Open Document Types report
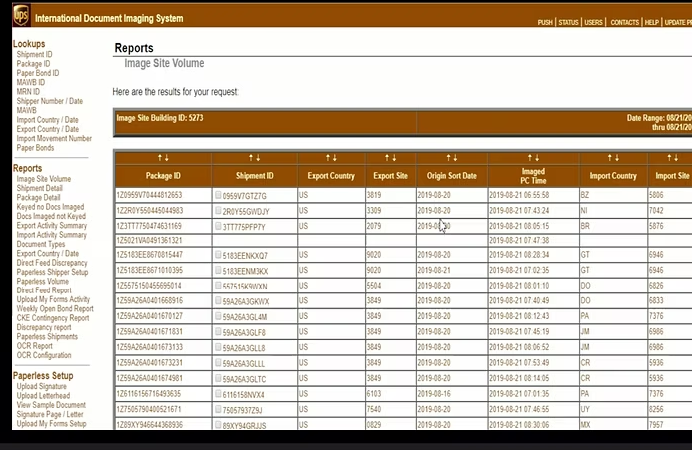This screenshot has width=692, height=450. coord(41,244)
